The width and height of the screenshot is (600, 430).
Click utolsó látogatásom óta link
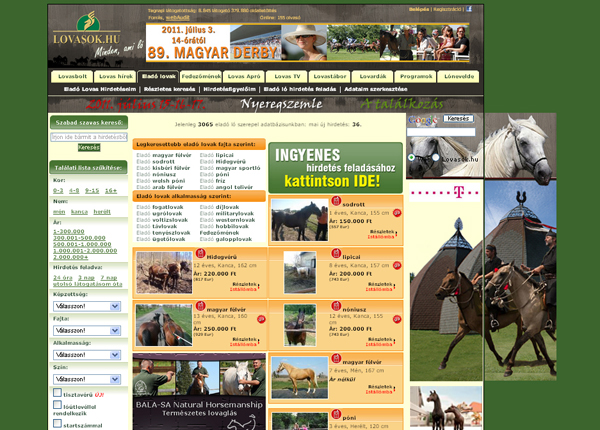pos(88,284)
